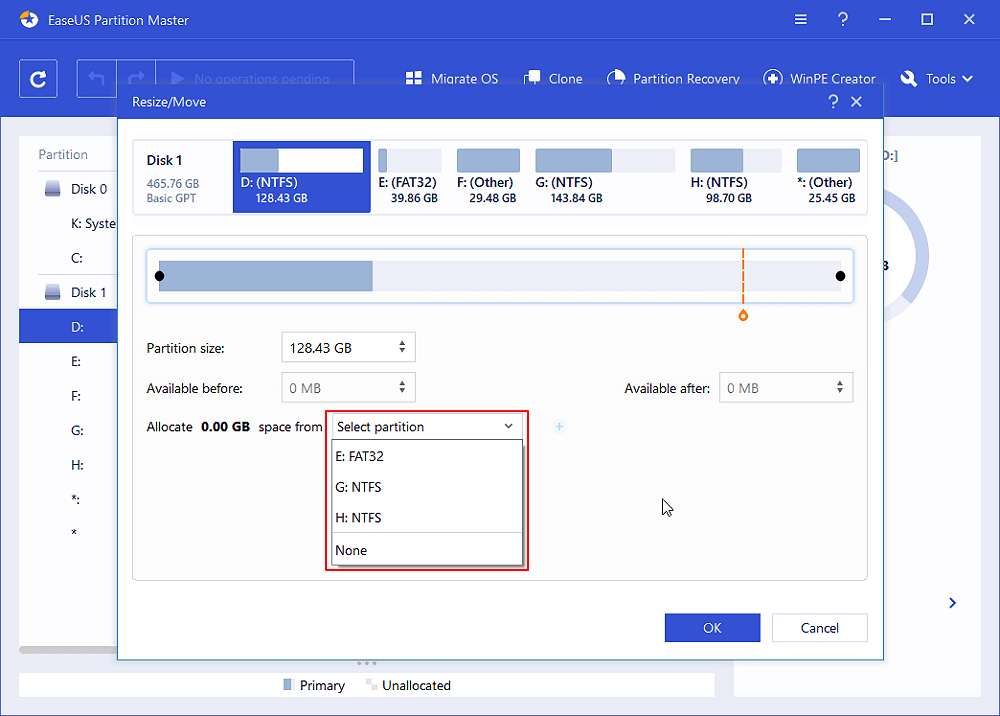
Task: Click the three-dot panel divider handle
Action: coord(367,664)
